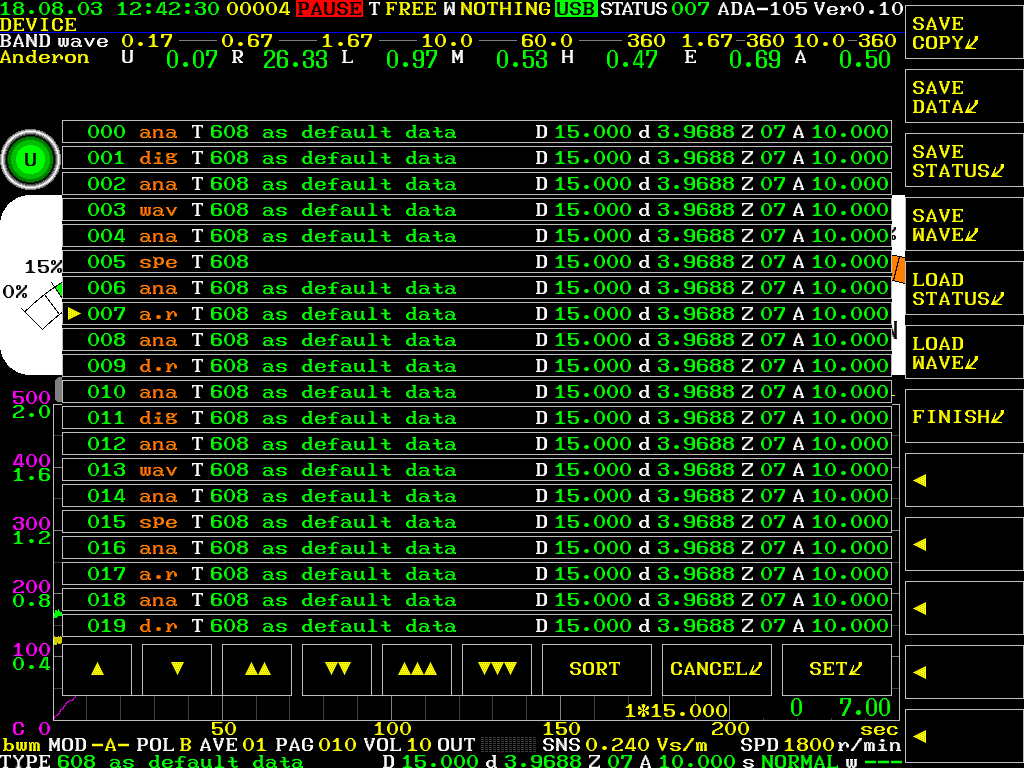
Task: Click the VOL 10 value
Action: coord(398,745)
